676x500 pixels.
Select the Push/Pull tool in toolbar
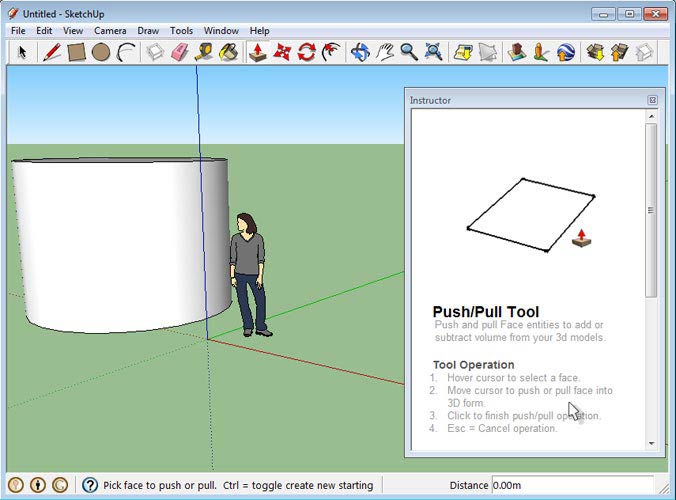click(257, 51)
